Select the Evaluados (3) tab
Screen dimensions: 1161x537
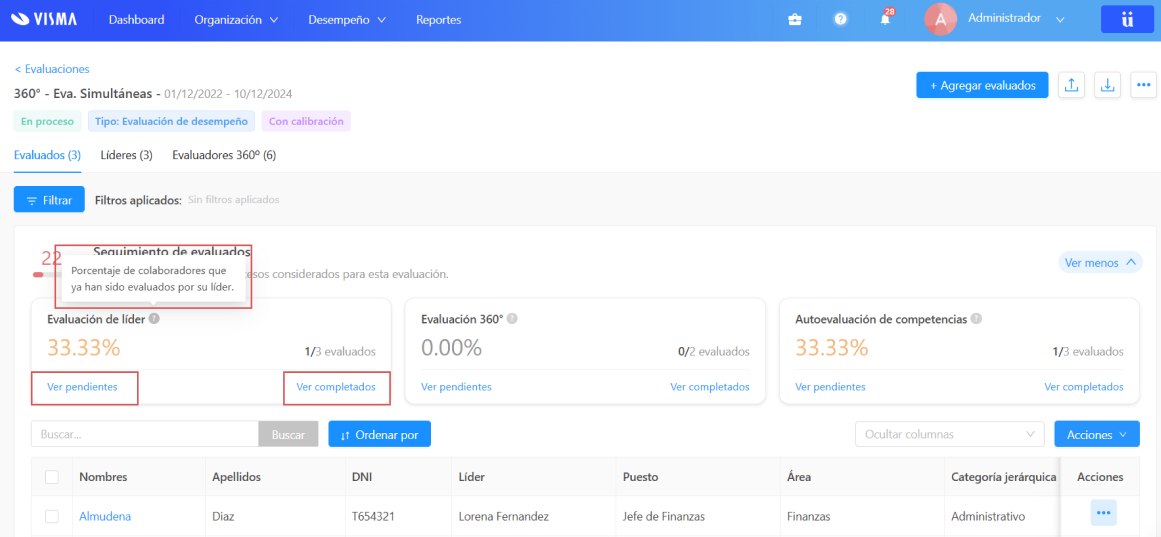[47, 155]
